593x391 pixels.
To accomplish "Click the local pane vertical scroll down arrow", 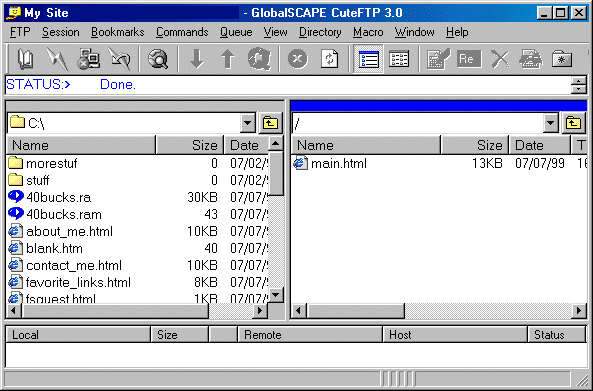I will [x=276, y=295].
